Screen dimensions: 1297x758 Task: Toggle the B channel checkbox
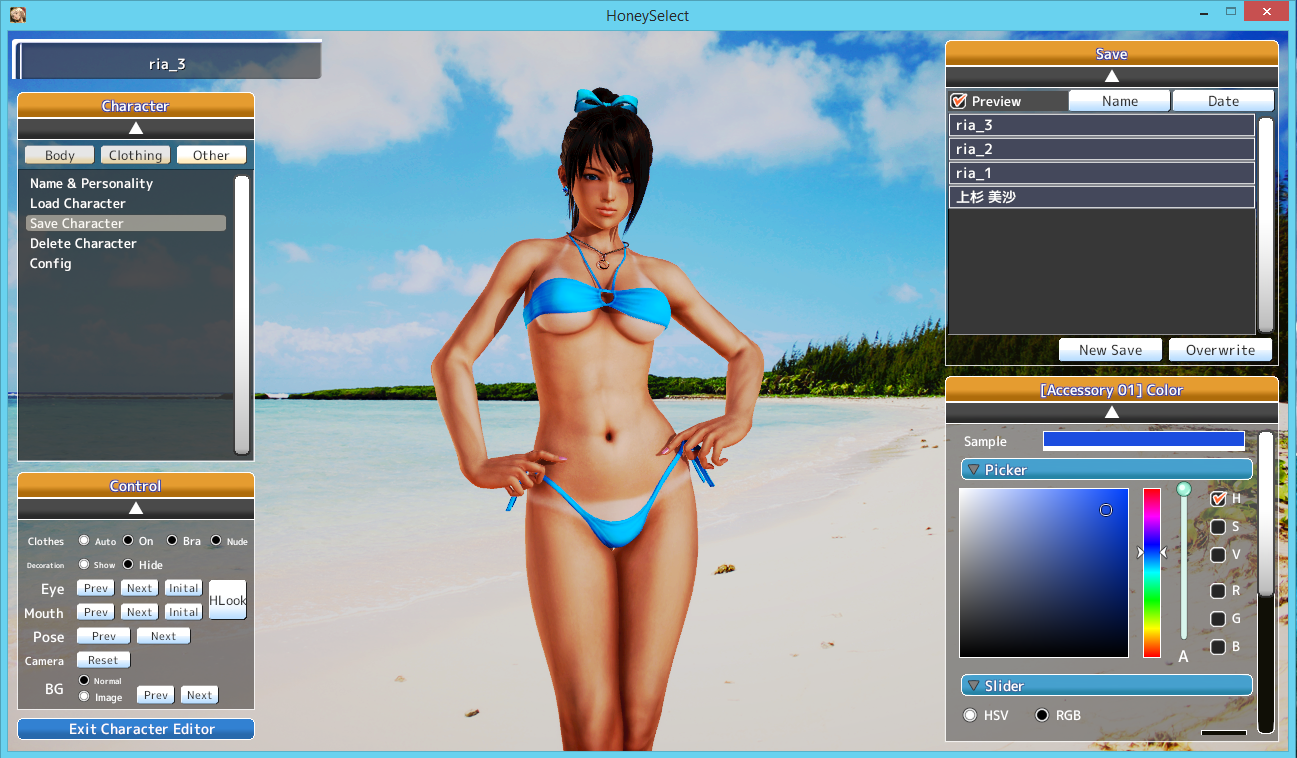pyautogui.click(x=1218, y=647)
